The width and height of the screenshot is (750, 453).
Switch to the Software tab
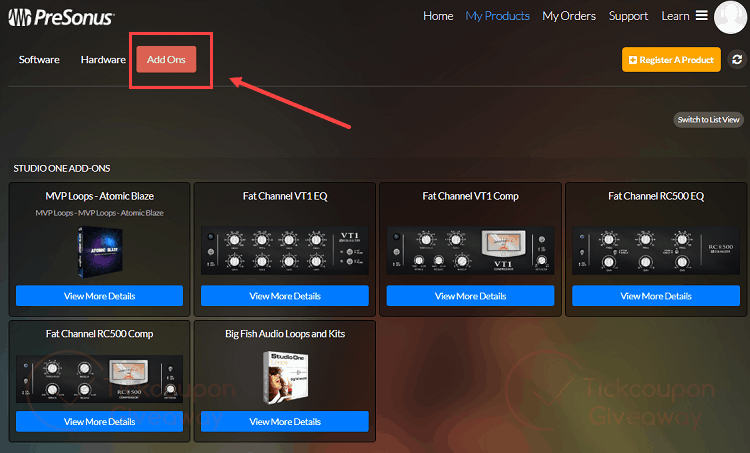coord(39,59)
